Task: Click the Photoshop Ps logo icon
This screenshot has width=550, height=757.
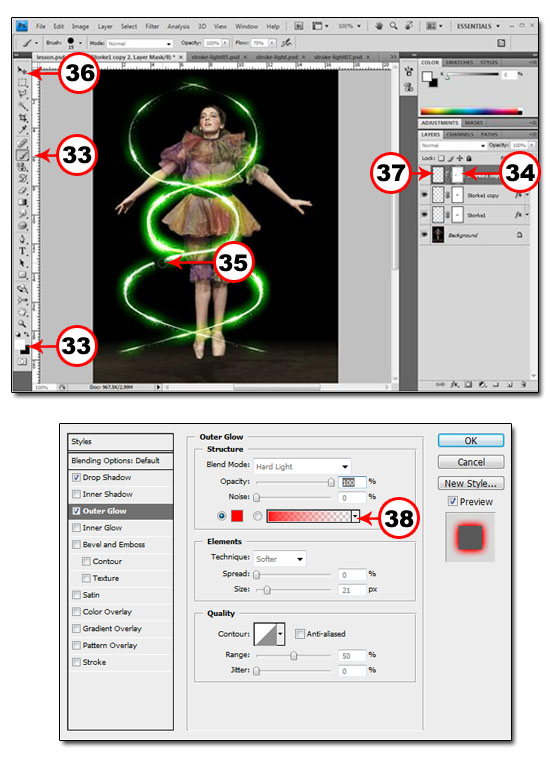Action: click(22, 26)
